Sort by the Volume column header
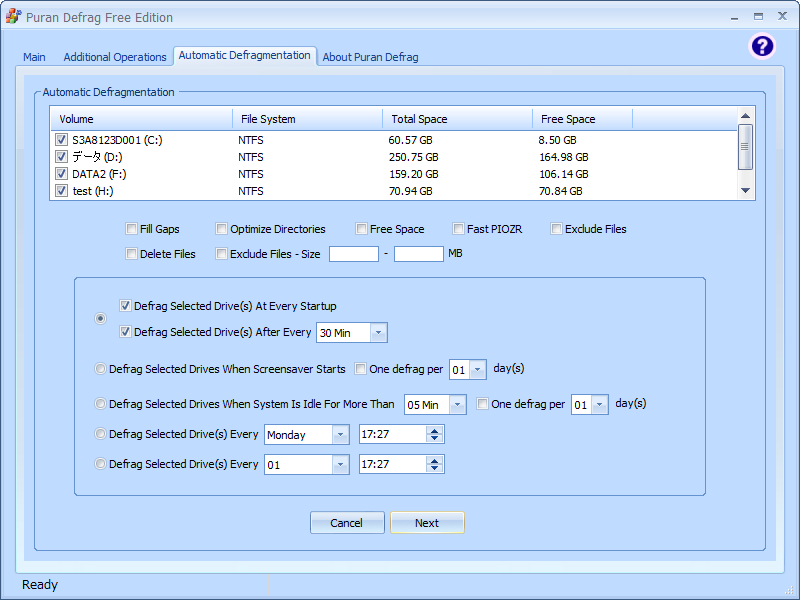Viewport: 800px width, 600px height. click(x=141, y=119)
